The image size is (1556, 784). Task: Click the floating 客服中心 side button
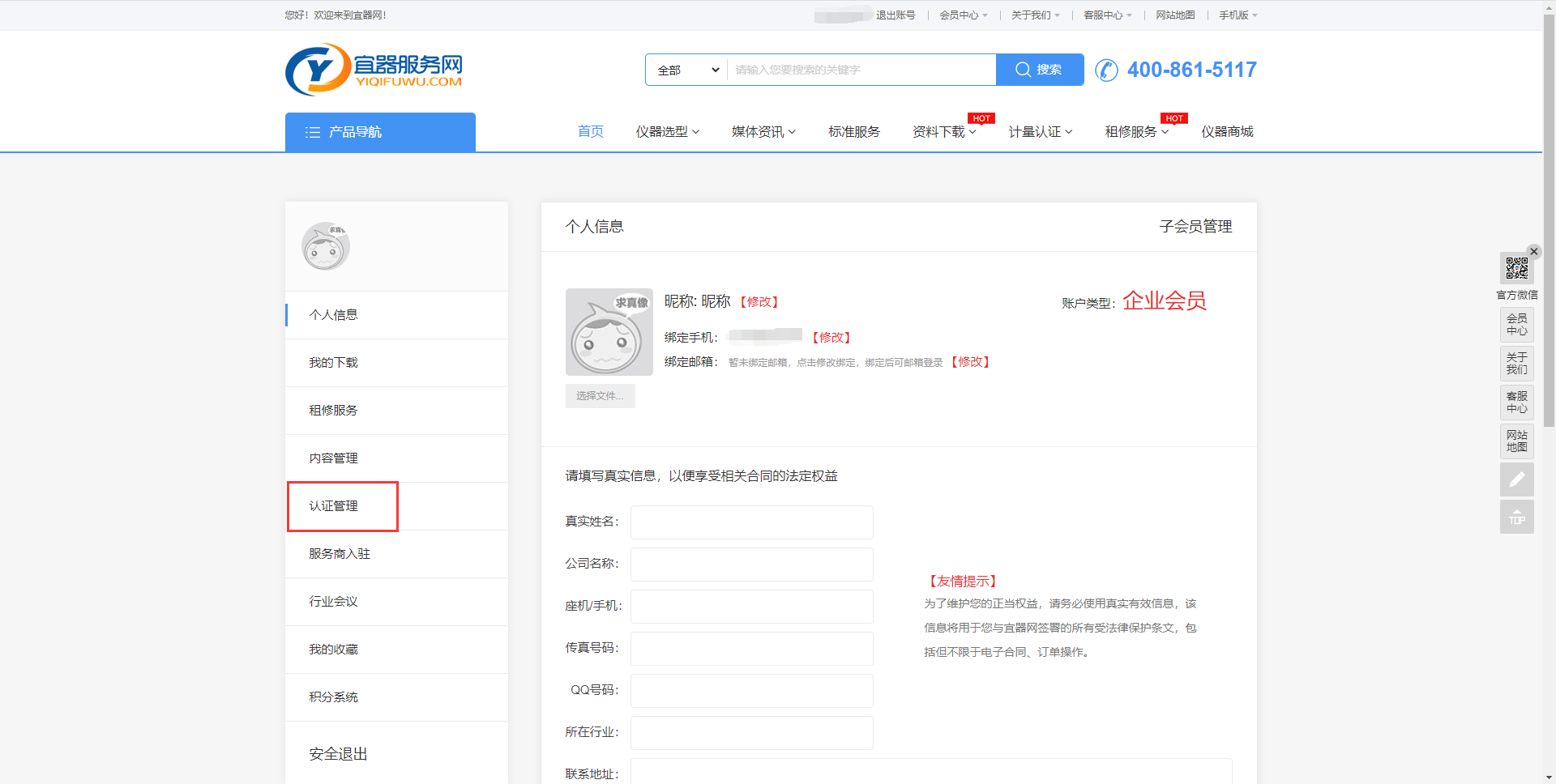point(1517,403)
